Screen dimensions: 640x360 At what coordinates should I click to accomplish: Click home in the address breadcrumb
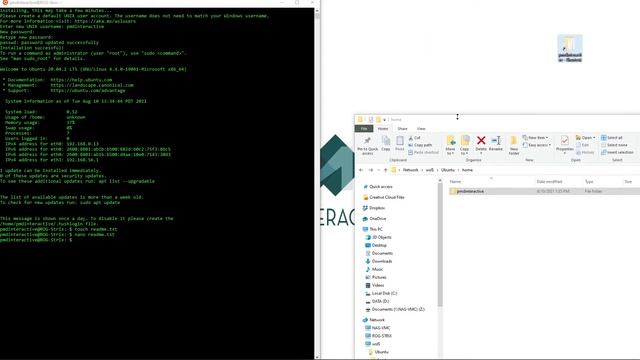(467, 170)
